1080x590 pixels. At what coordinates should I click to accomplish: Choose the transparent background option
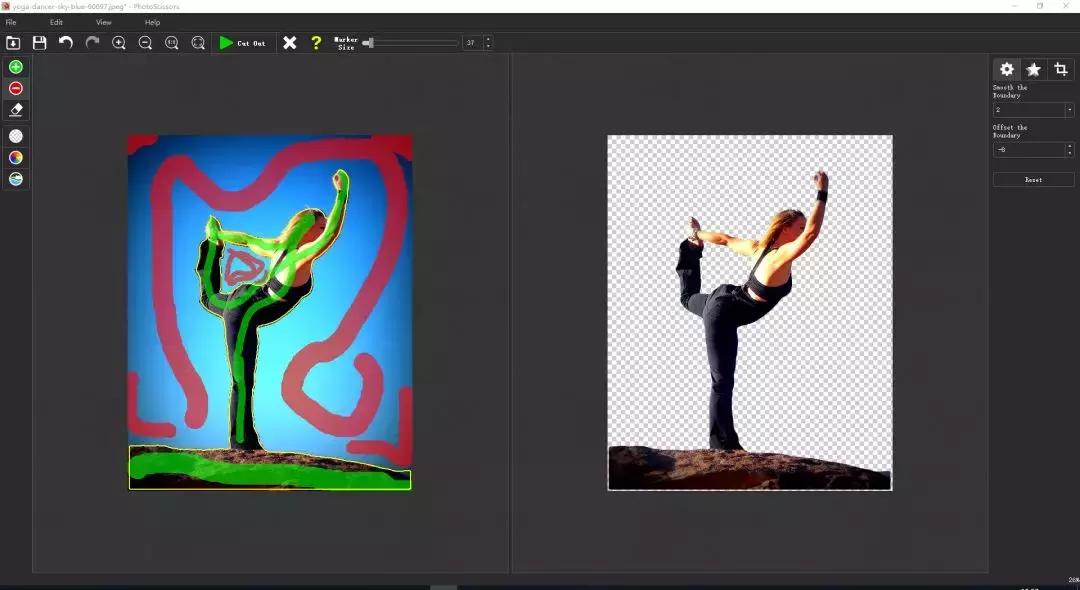(16, 136)
